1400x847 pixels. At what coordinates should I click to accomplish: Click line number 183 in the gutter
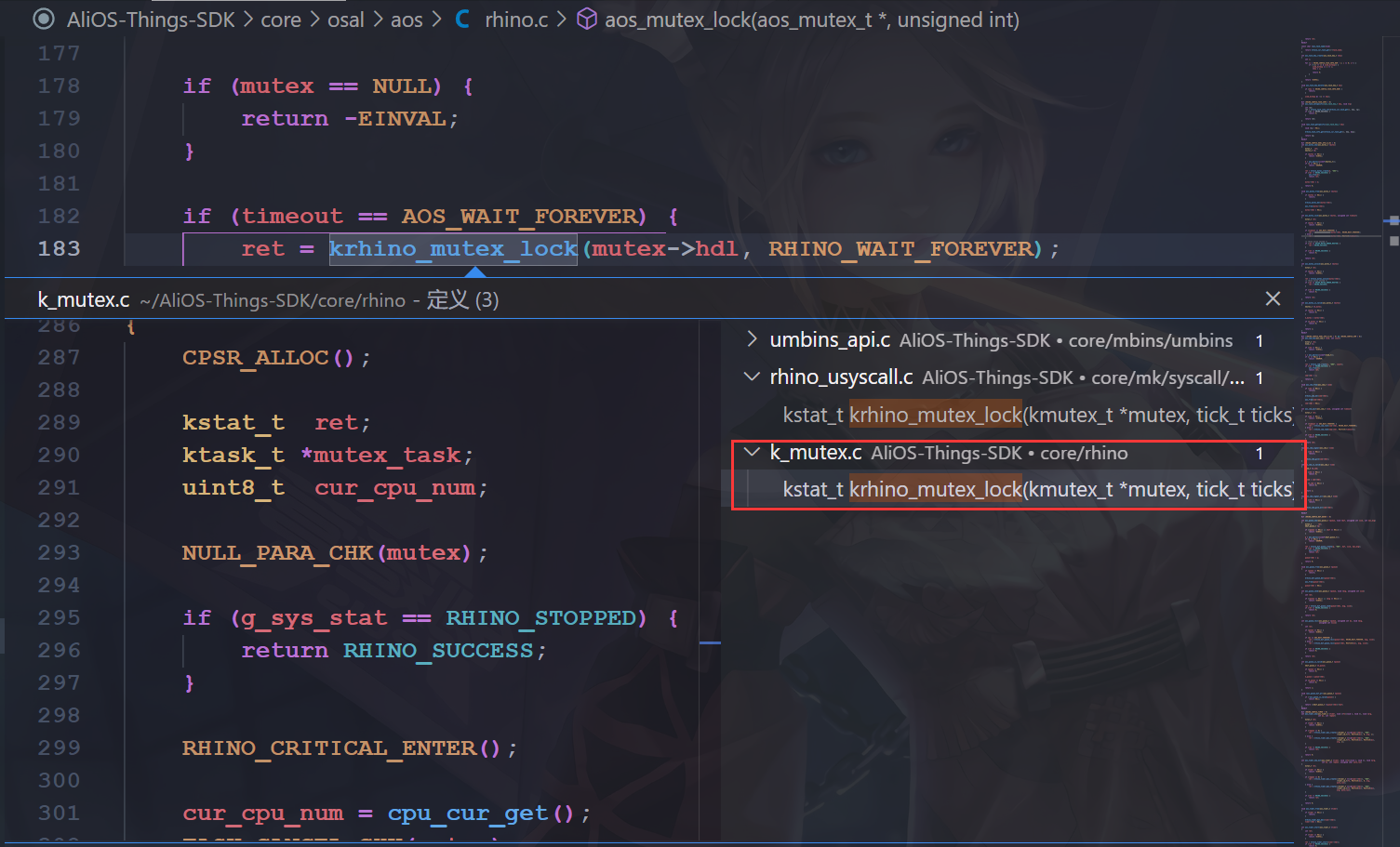click(x=59, y=249)
